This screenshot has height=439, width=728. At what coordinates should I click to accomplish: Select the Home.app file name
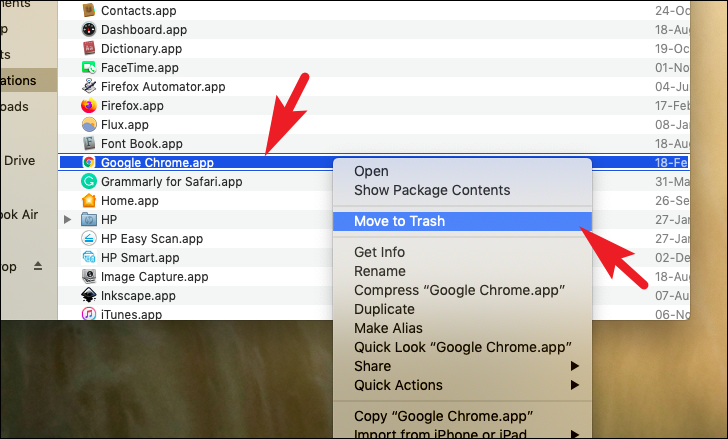pyautogui.click(x=130, y=201)
